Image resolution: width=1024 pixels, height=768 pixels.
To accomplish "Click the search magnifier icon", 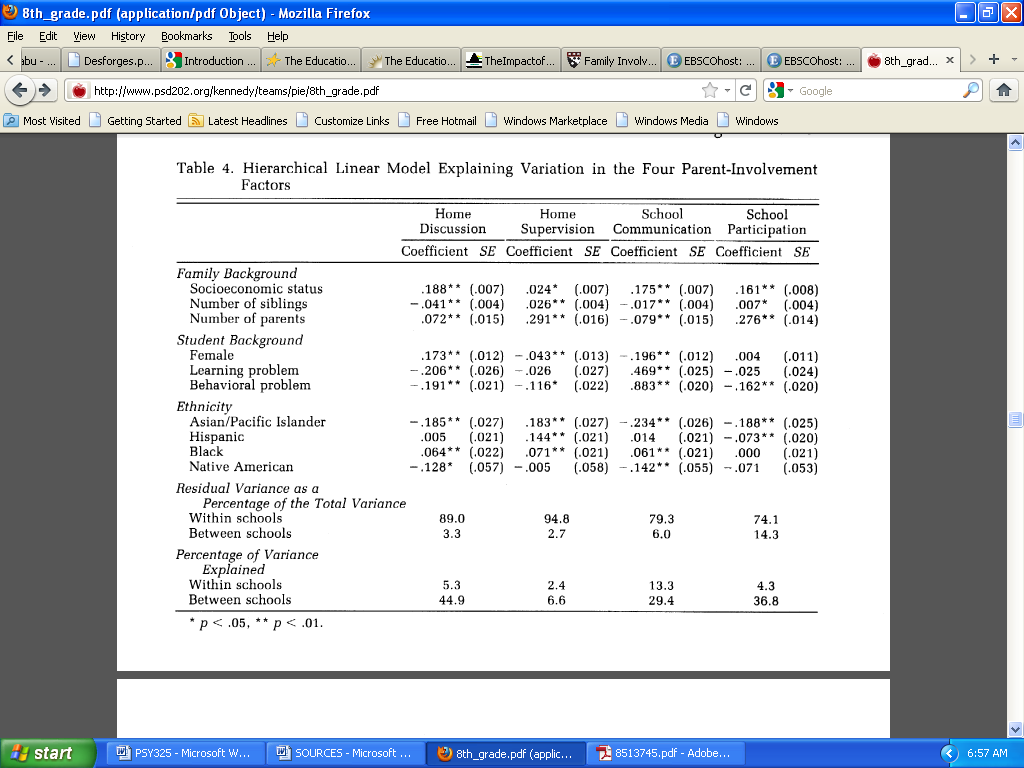I will click(x=971, y=91).
